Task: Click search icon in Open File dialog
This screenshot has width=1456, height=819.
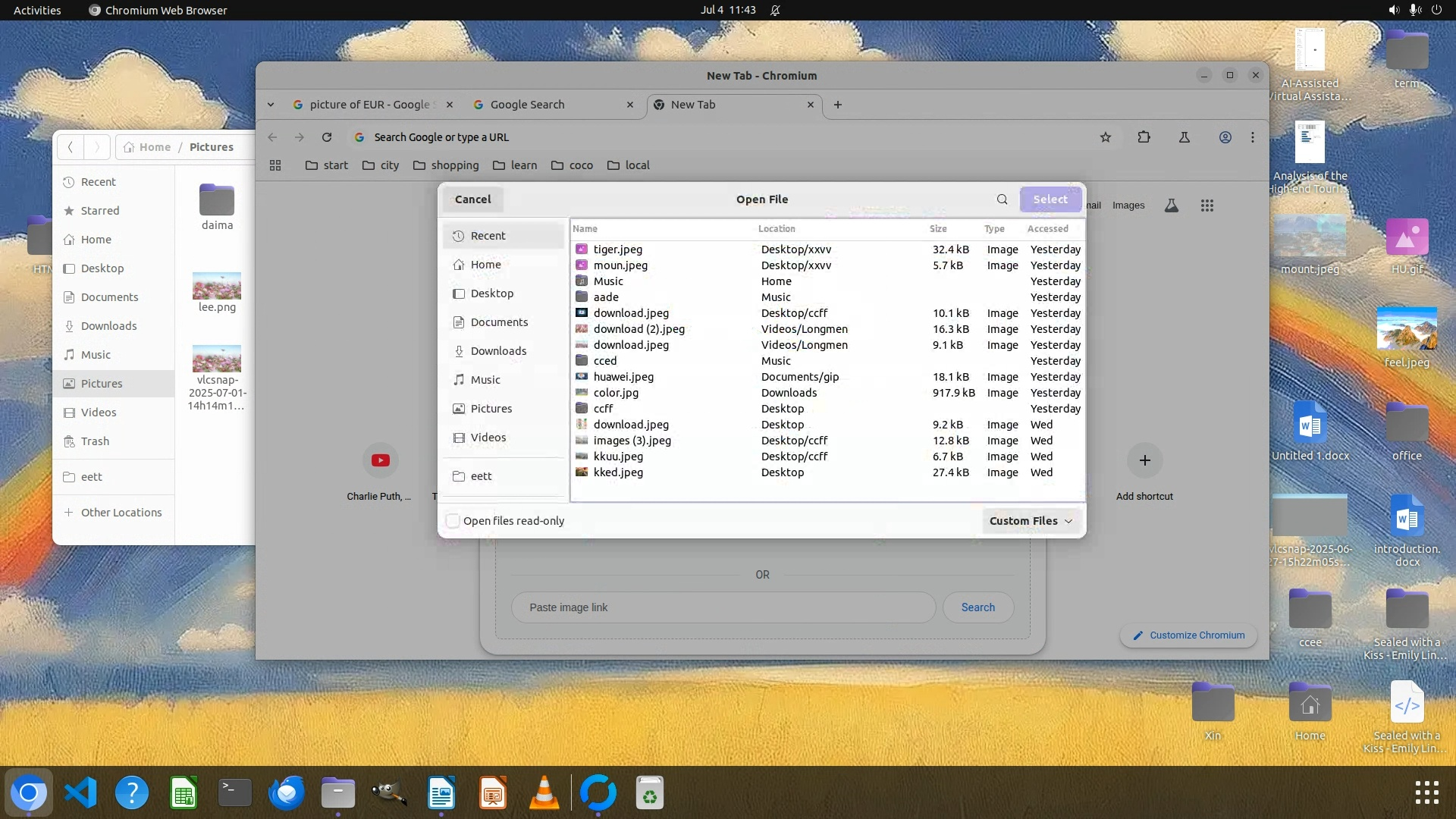Action: pyautogui.click(x=1002, y=199)
